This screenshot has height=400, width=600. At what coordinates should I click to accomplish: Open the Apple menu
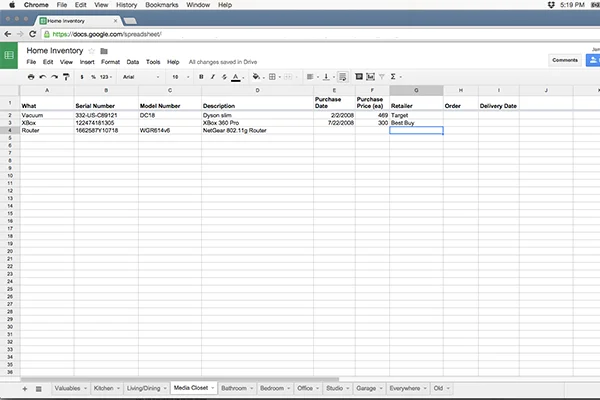click(12, 5)
